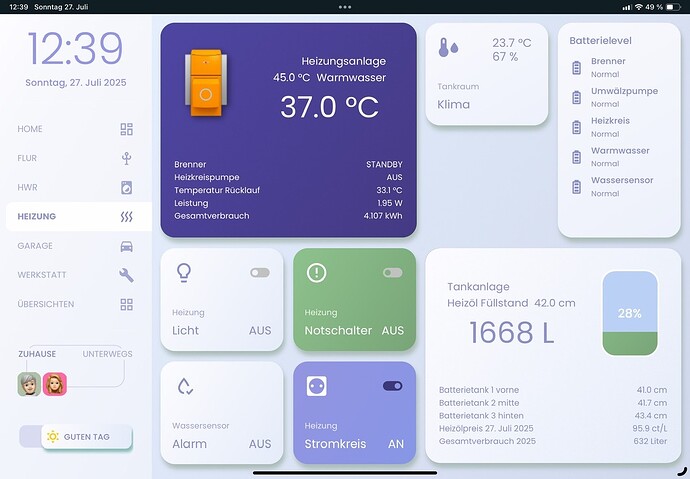Click the pink-haired person avatar
This screenshot has width=690, height=479.
click(54, 384)
